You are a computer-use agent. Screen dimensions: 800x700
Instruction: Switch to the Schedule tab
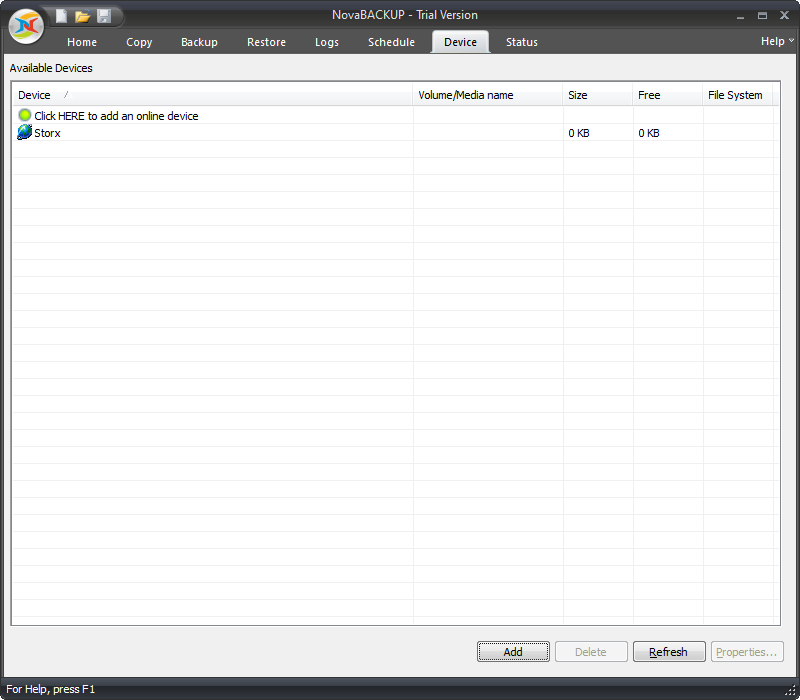point(391,42)
